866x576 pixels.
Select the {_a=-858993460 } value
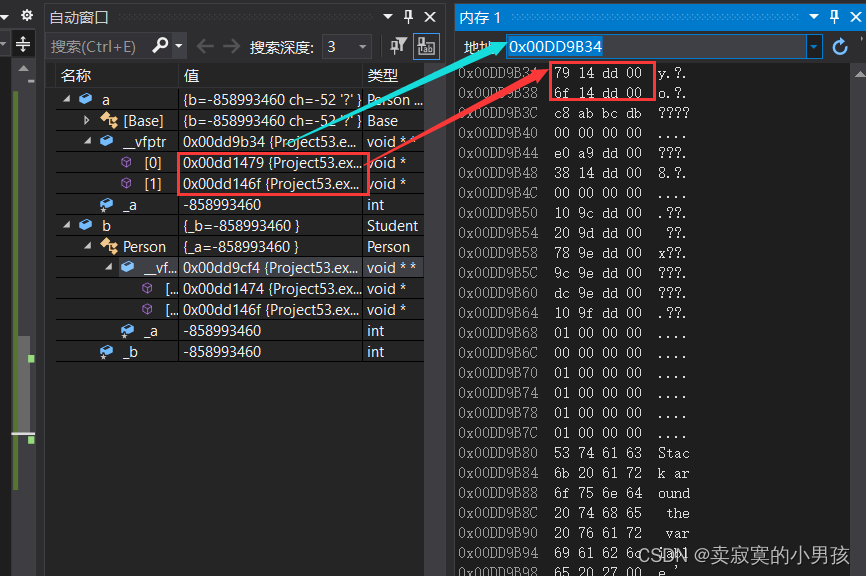point(241,247)
